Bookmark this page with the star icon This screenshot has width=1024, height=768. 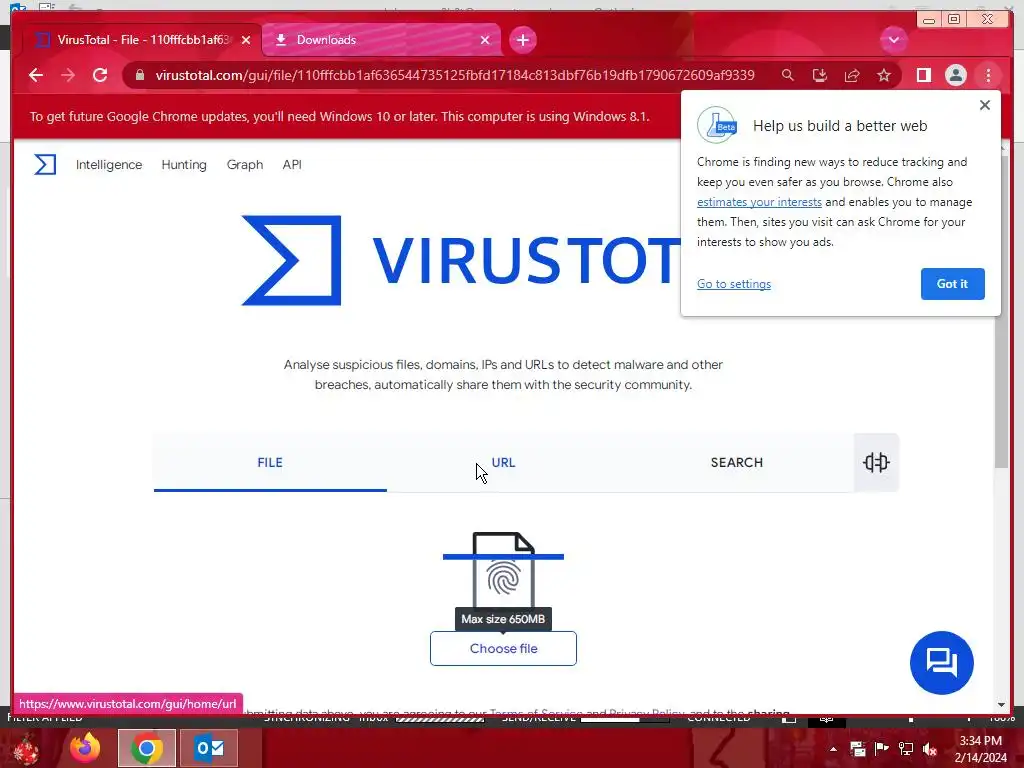coord(884,75)
